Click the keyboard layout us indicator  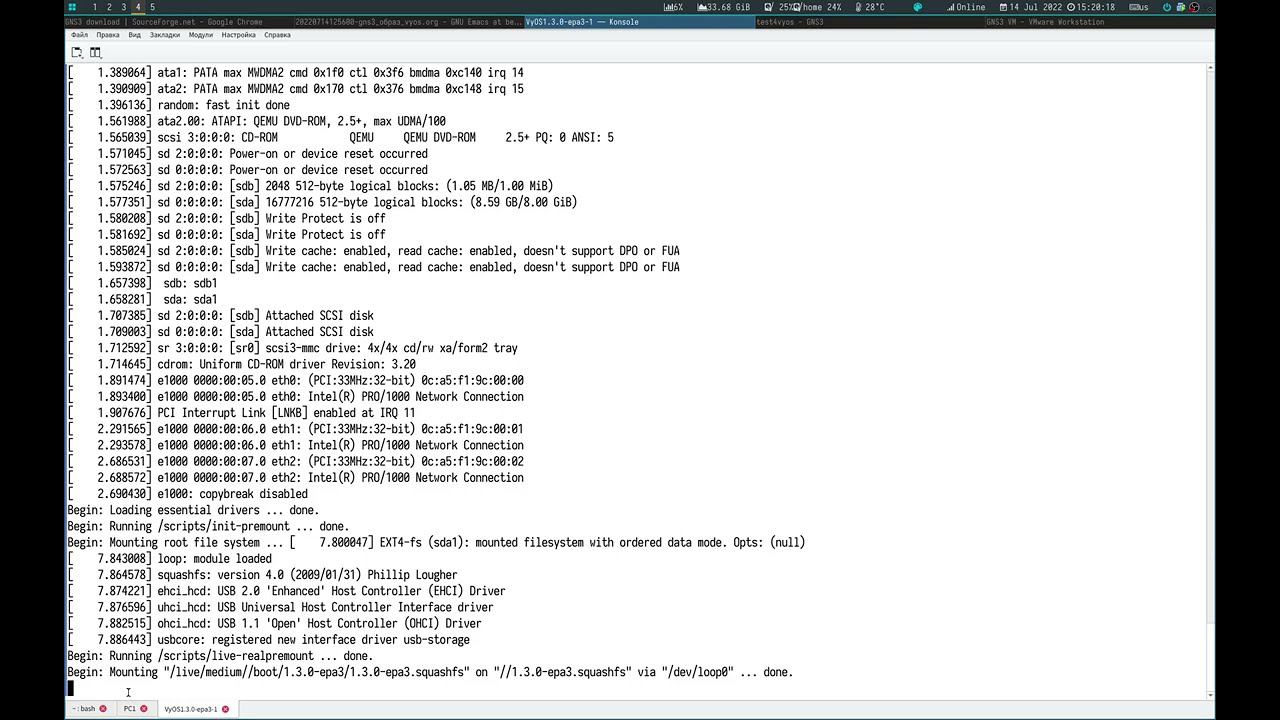tap(1139, 7)
